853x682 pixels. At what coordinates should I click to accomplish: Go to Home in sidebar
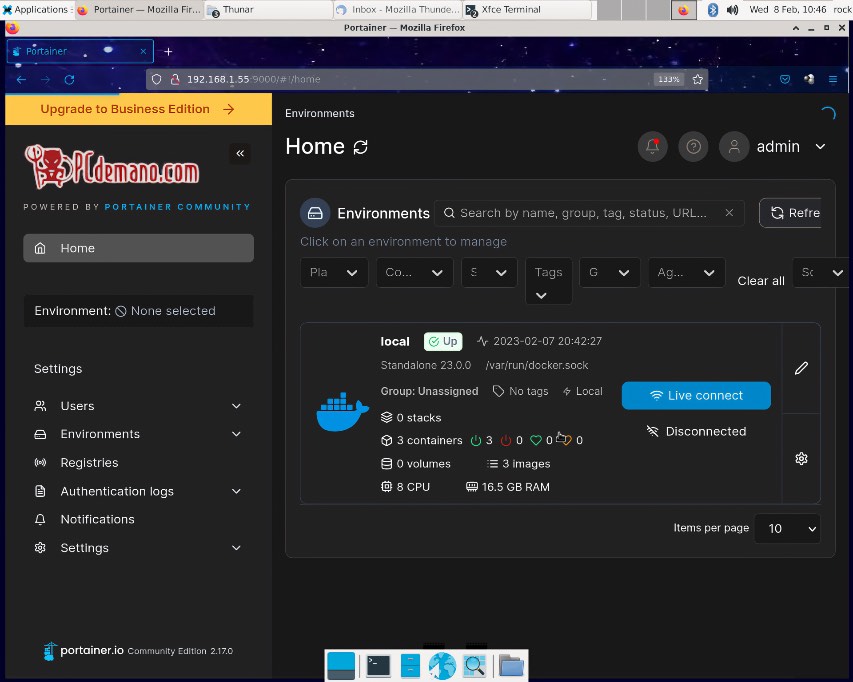point(138,248)
